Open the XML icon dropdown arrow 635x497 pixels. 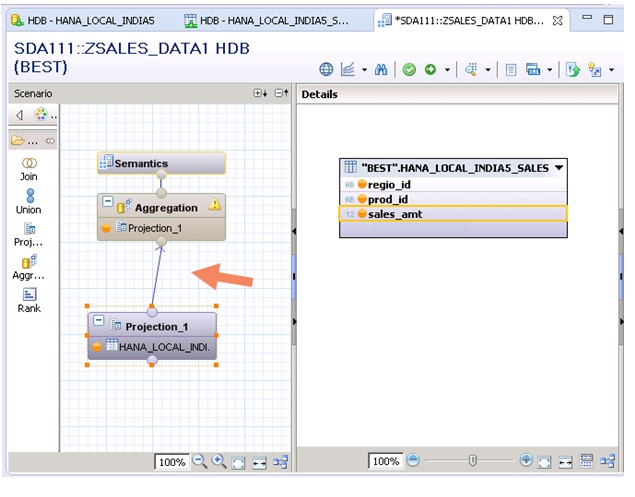click(x=550, y=70)
